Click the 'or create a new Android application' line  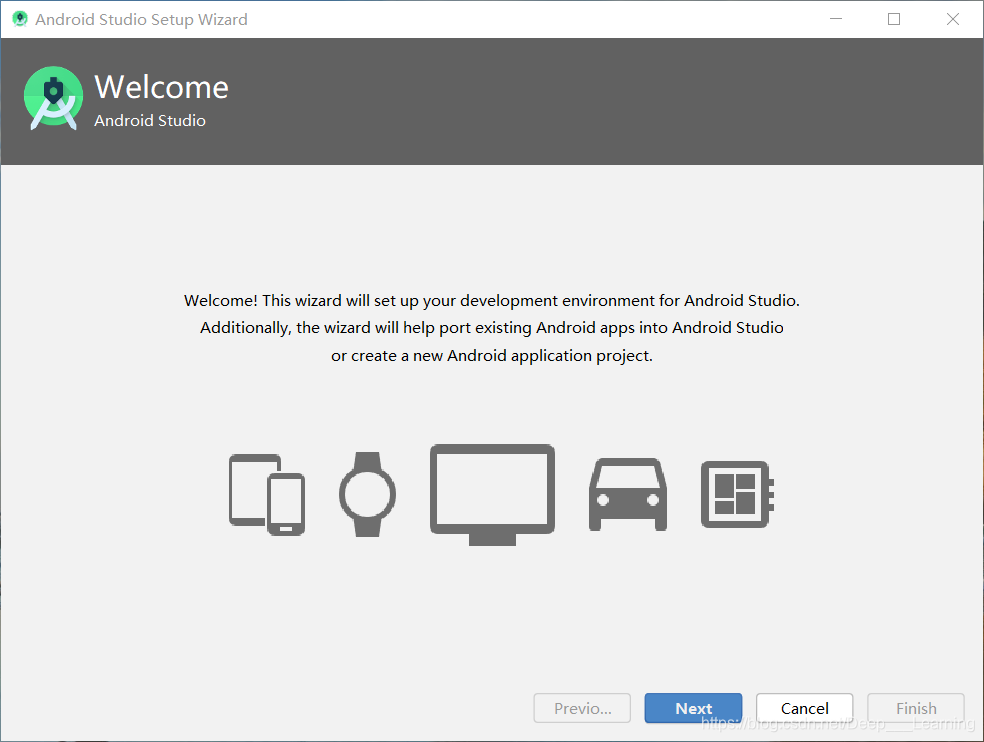pyautogui.click(x=492, y=356)
